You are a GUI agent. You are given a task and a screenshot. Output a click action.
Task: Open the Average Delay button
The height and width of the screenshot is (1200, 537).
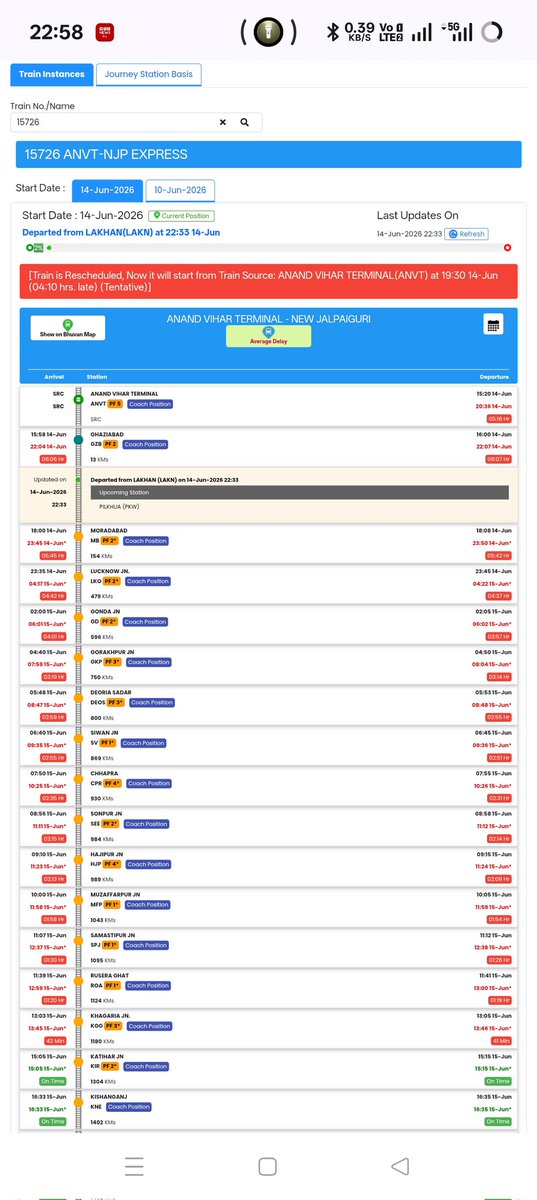[x=268, y=336]
